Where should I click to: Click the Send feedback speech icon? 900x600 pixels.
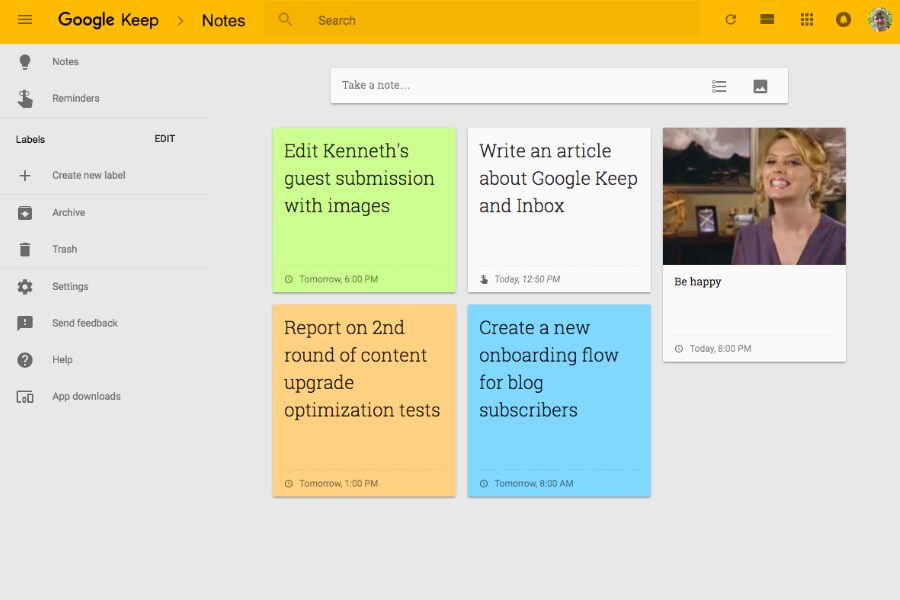25,323
